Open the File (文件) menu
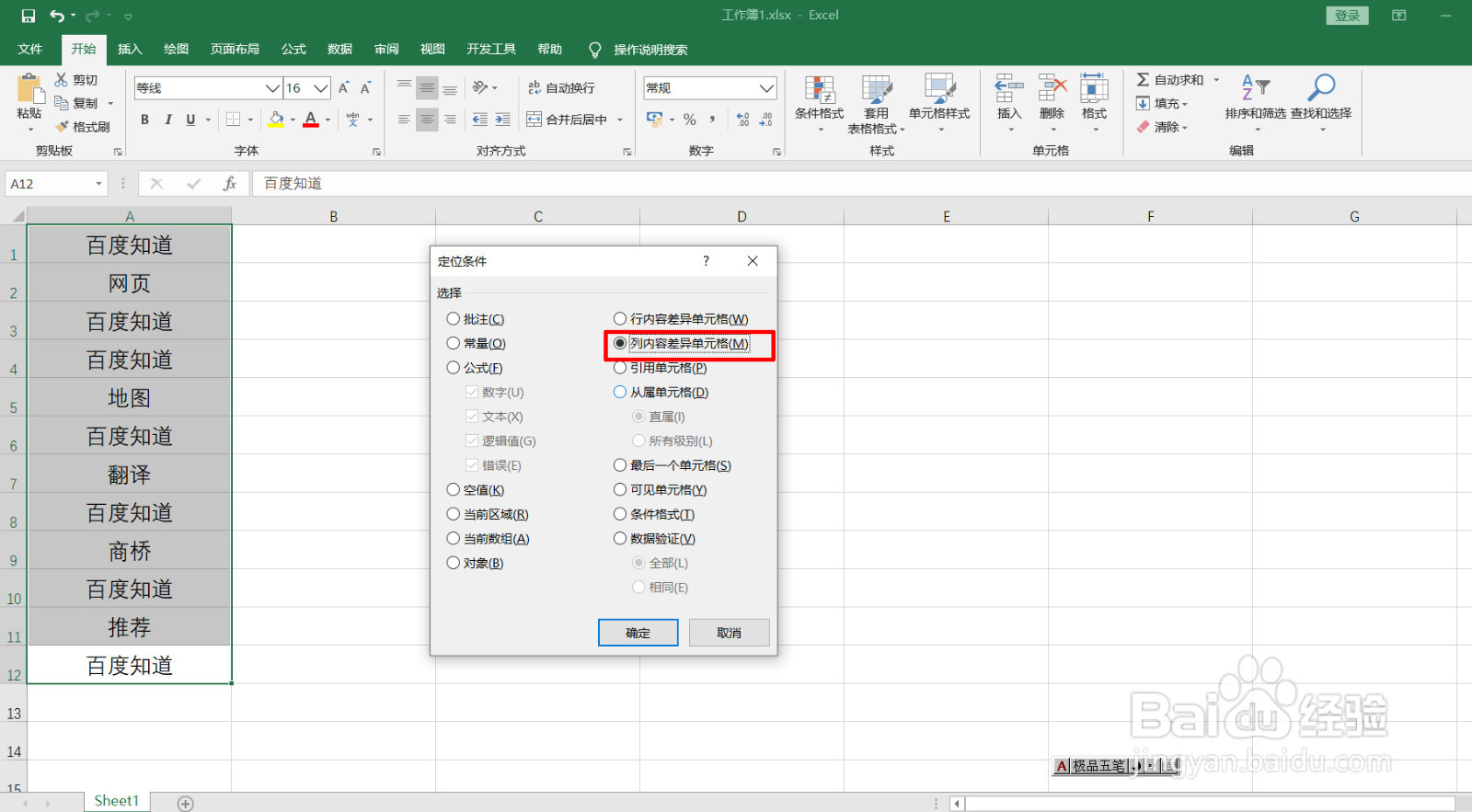Image resolution: width=1472 pixels, height=812 pixels. coord(29,50)
